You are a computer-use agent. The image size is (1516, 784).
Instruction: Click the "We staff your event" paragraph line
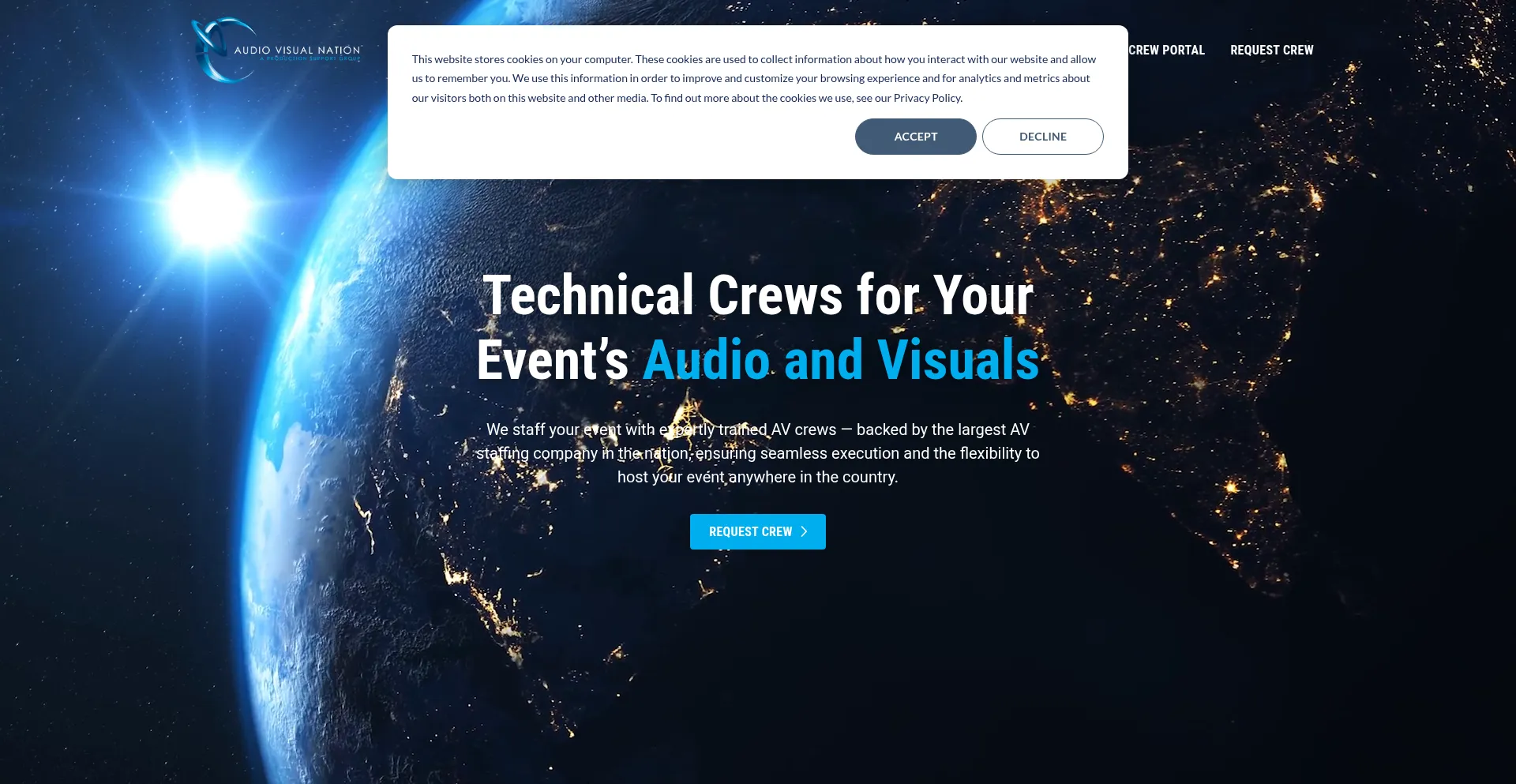(x=757, y=430)
